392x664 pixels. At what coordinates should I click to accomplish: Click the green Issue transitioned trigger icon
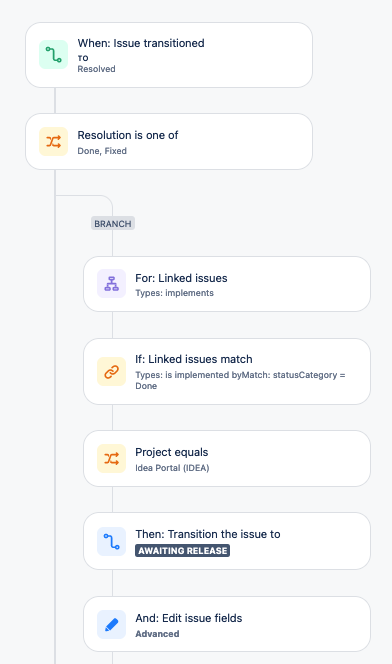point(54,55)
